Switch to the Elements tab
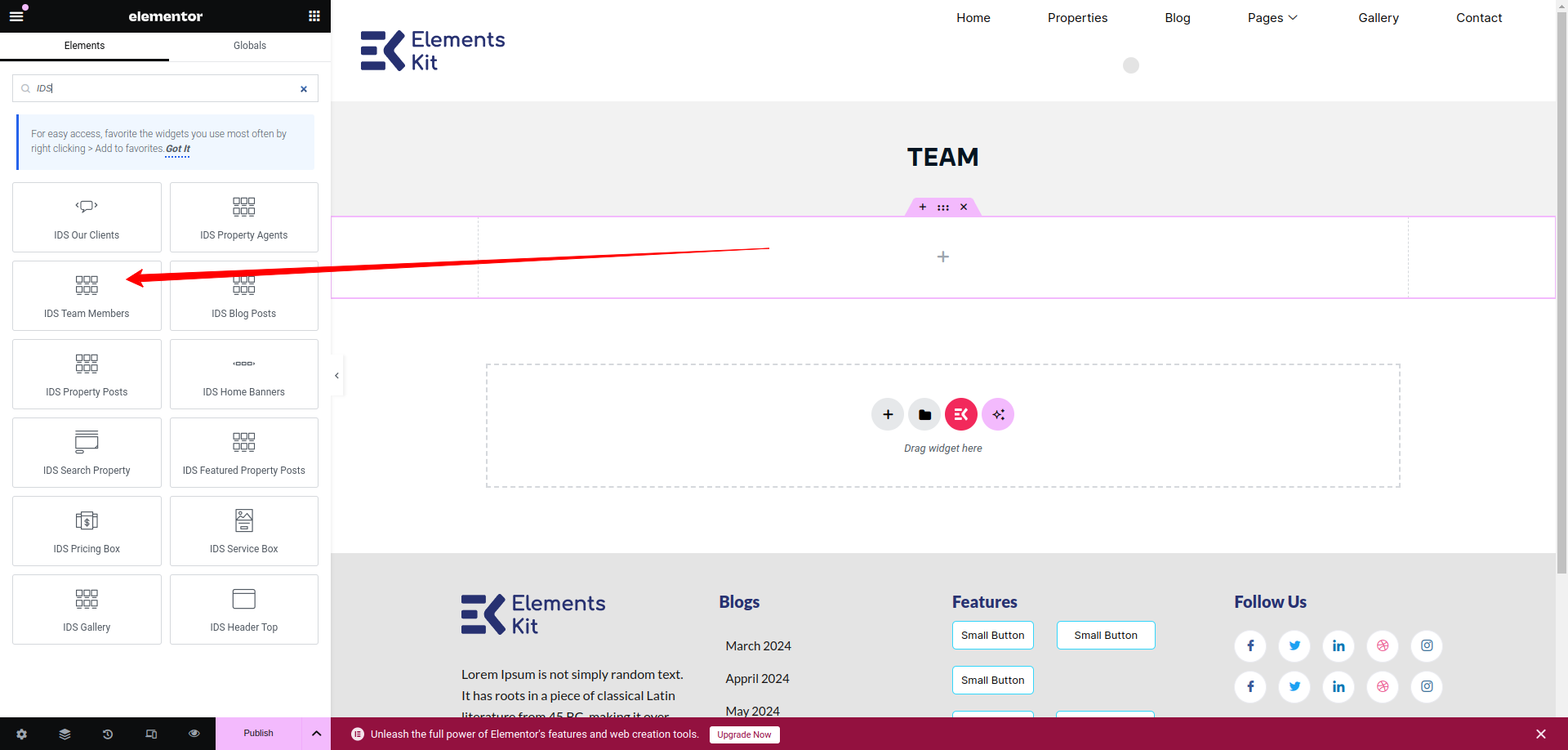Image resolution: width=1568 pixels, height=750 pixels. (x=84, y=46)
